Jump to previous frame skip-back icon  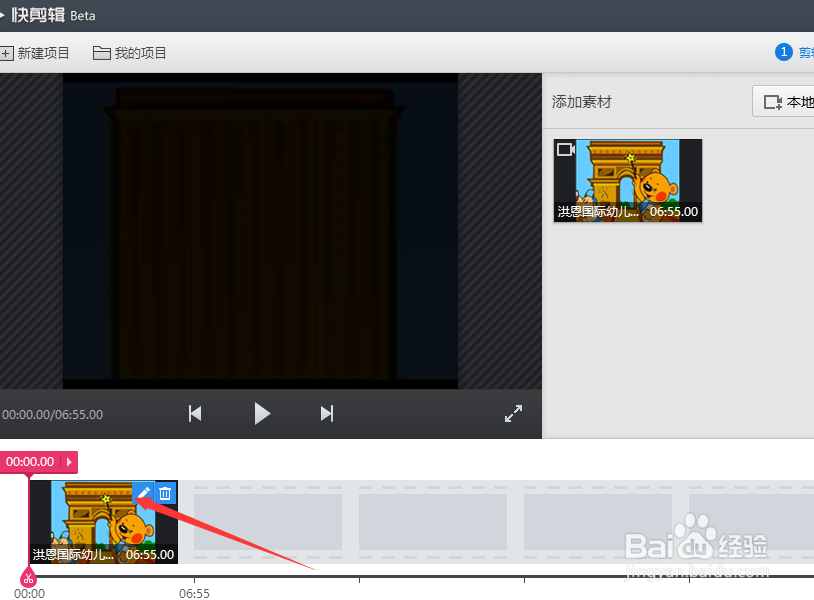195,414
